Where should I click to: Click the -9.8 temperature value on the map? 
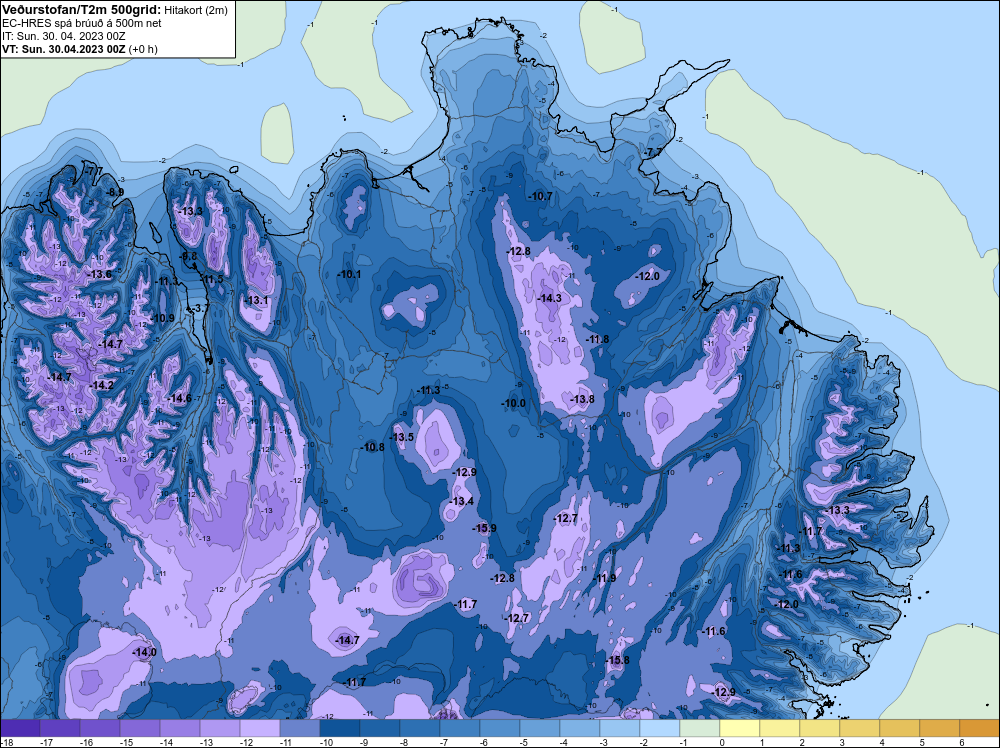pos(188,256)
